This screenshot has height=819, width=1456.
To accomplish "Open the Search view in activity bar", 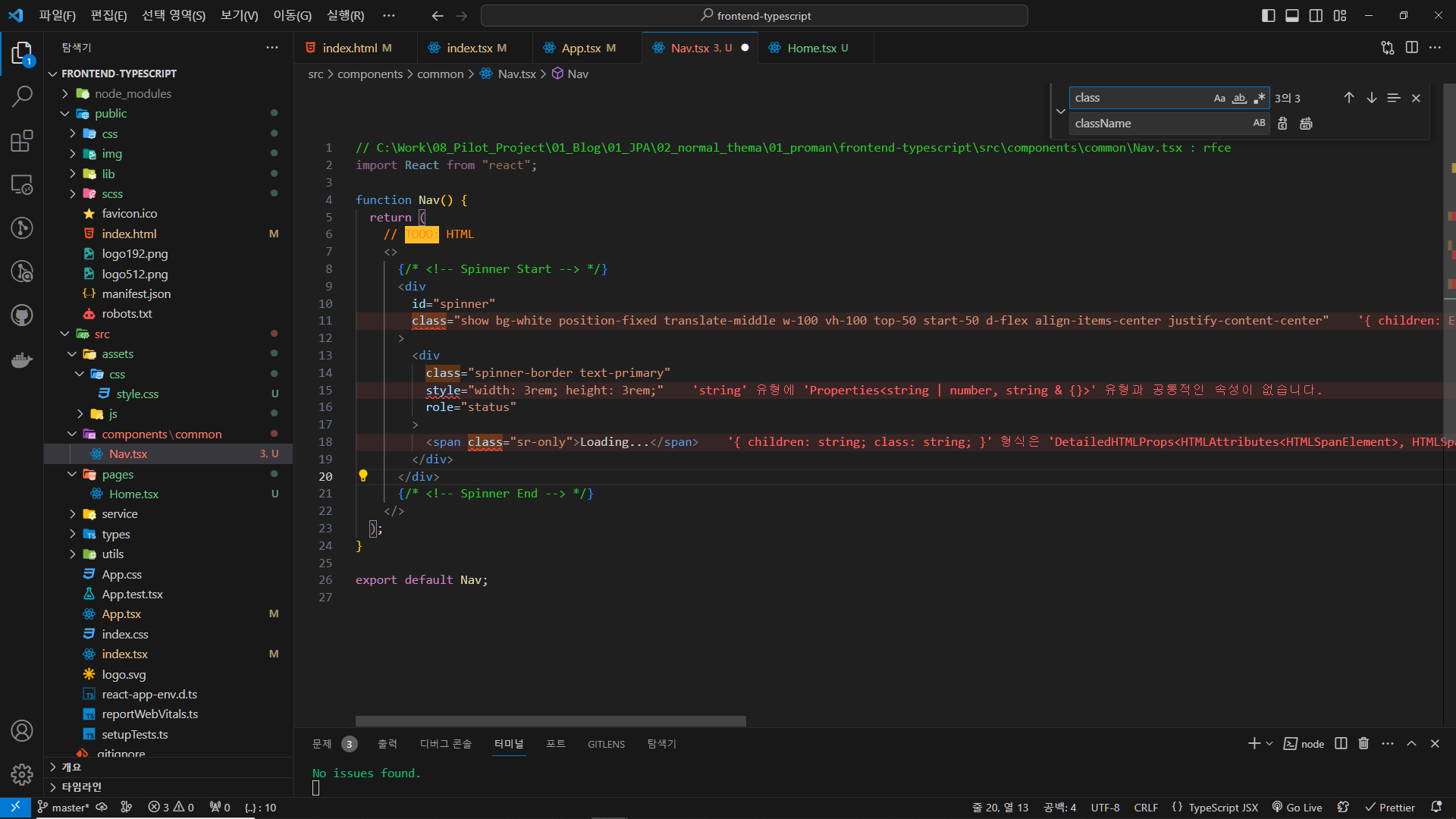I will pos(22,96).
